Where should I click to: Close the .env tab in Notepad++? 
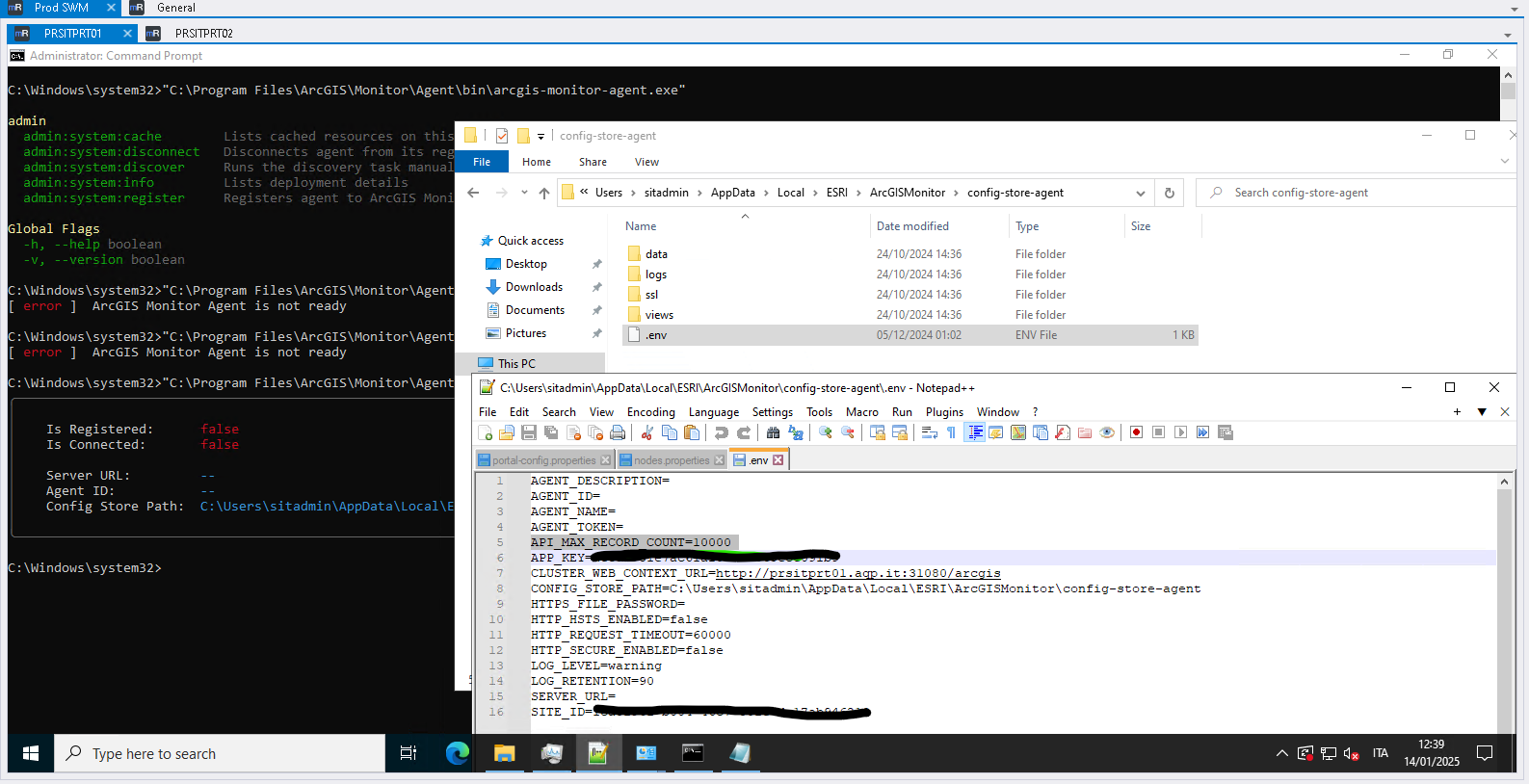[778, 460]
